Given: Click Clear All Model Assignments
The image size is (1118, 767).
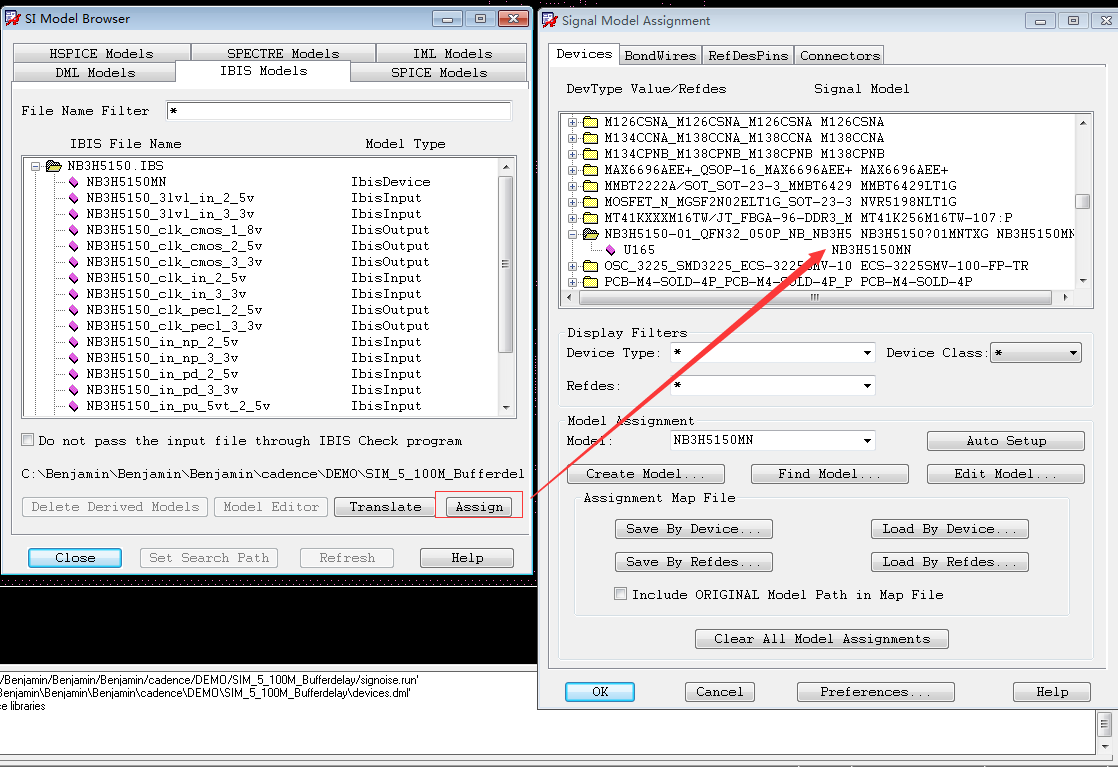Looking at the screenshot, I should point(821,639).
